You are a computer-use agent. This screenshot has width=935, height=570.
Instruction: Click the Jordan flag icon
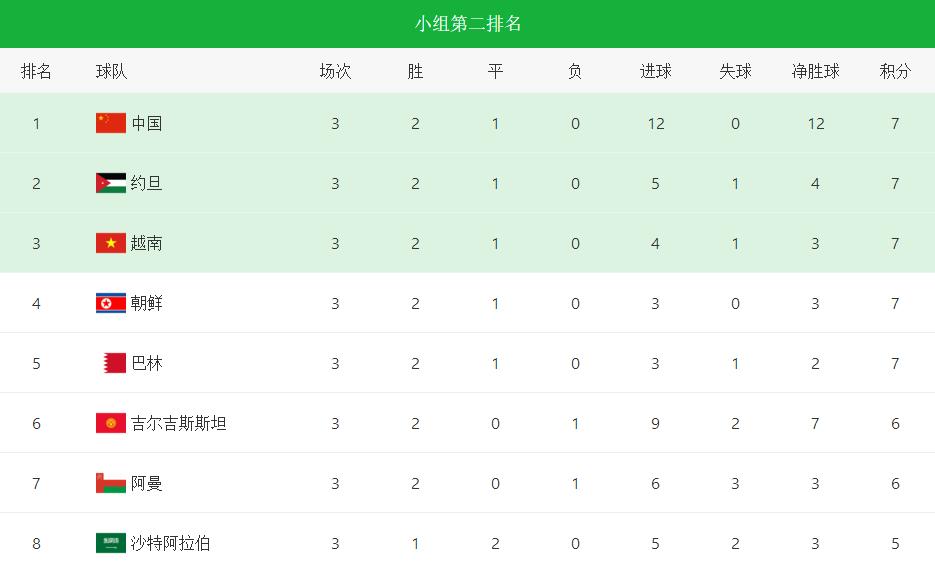click(111, 183)
